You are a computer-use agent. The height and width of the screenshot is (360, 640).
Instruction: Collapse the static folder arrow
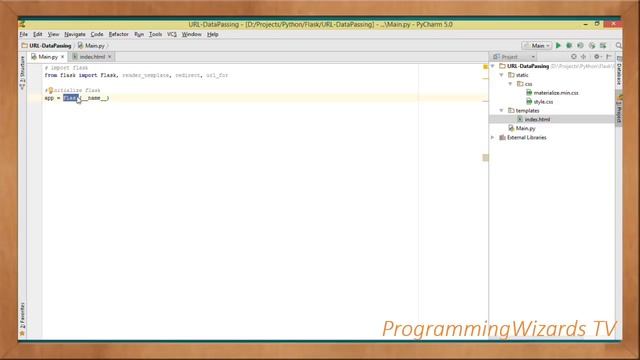click(502, 75)
